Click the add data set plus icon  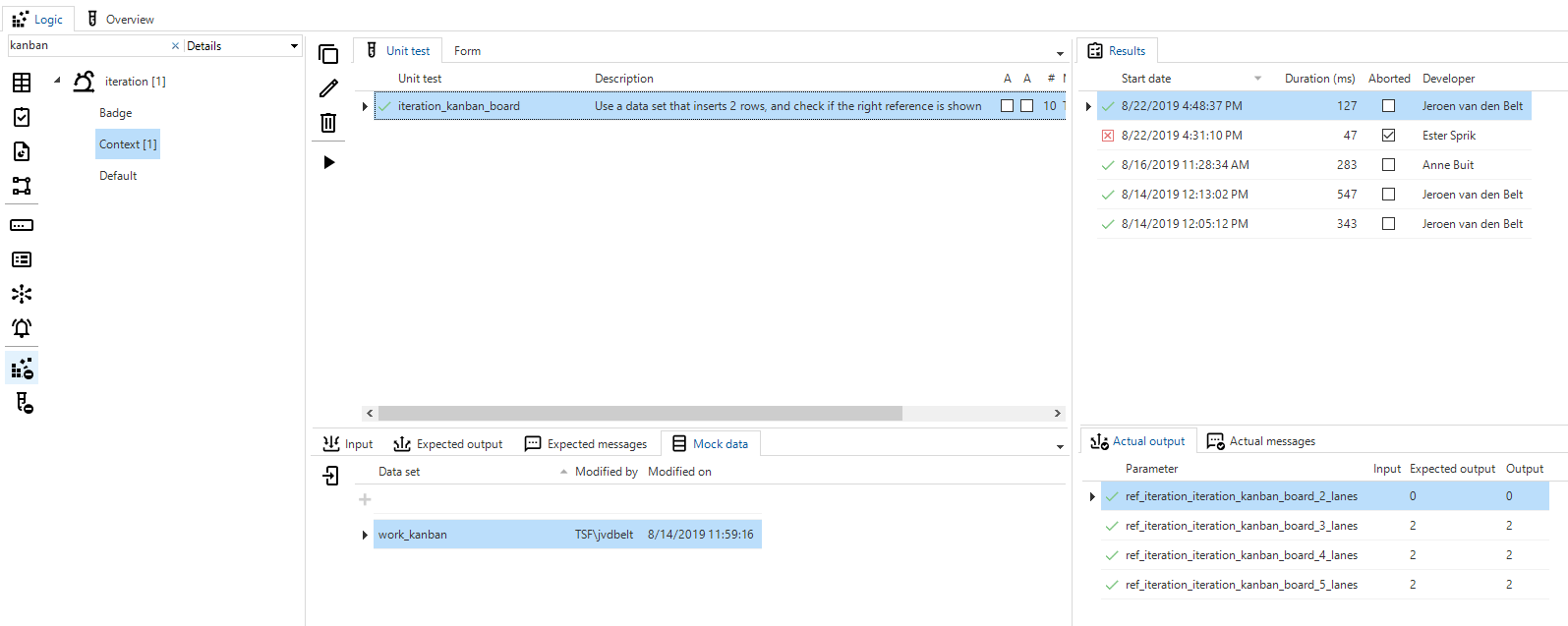365,499
